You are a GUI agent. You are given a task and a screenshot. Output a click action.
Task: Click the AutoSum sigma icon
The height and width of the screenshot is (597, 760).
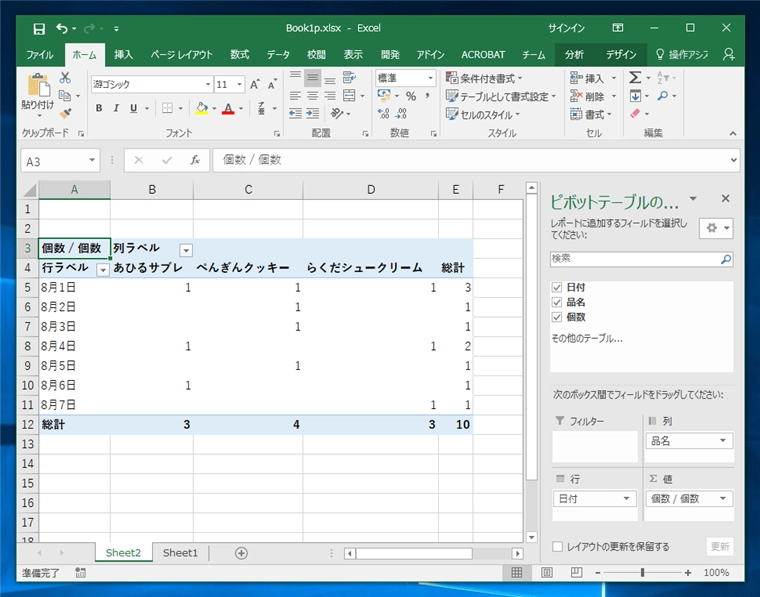pyautogui.click(x=635, y=78)
